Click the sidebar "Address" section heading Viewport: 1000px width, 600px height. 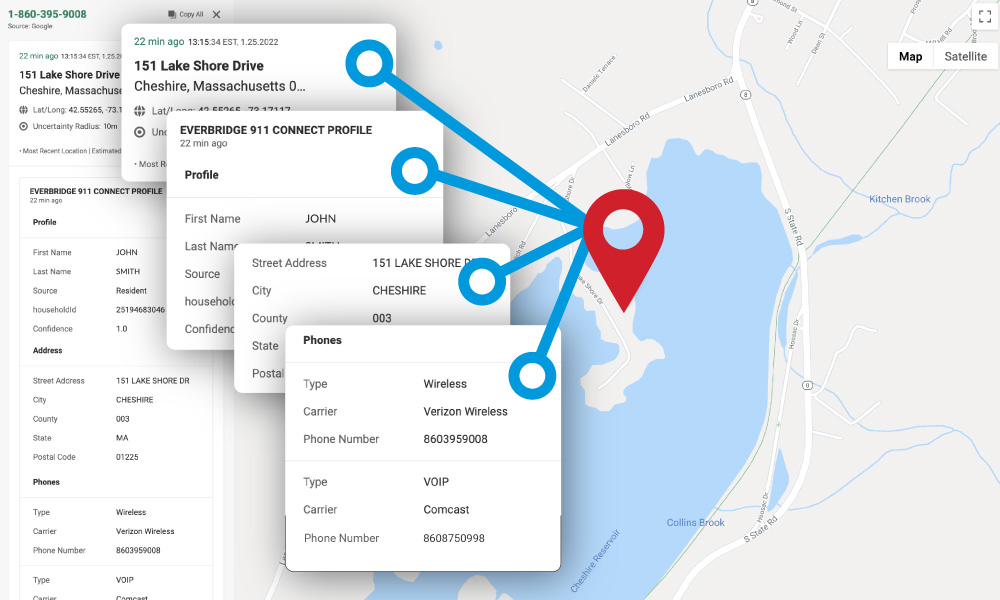click(x=48, y=351)
